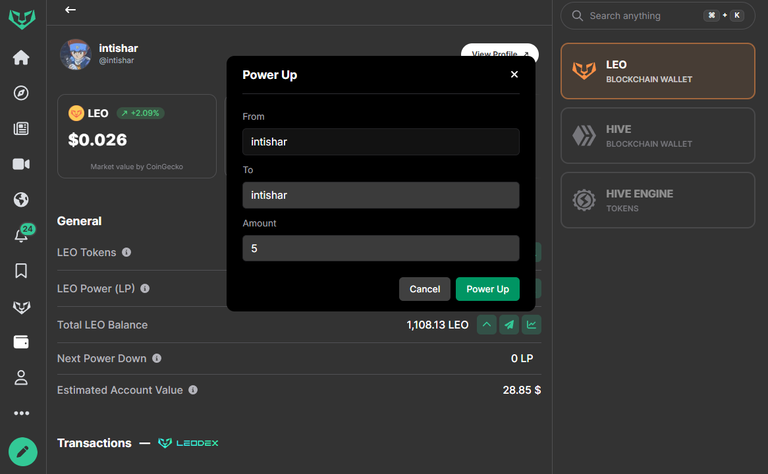The width and height of the screenshot is (768, 474).
Task: Click the Search anything box
Action: (x=657, y=16)
